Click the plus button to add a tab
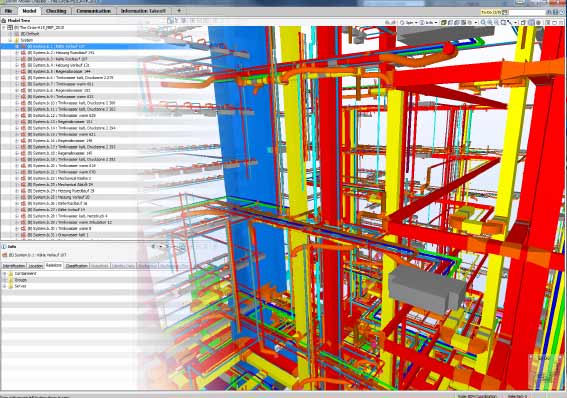Viewport: 567px width, 398px height. click(x=179, y=11)
